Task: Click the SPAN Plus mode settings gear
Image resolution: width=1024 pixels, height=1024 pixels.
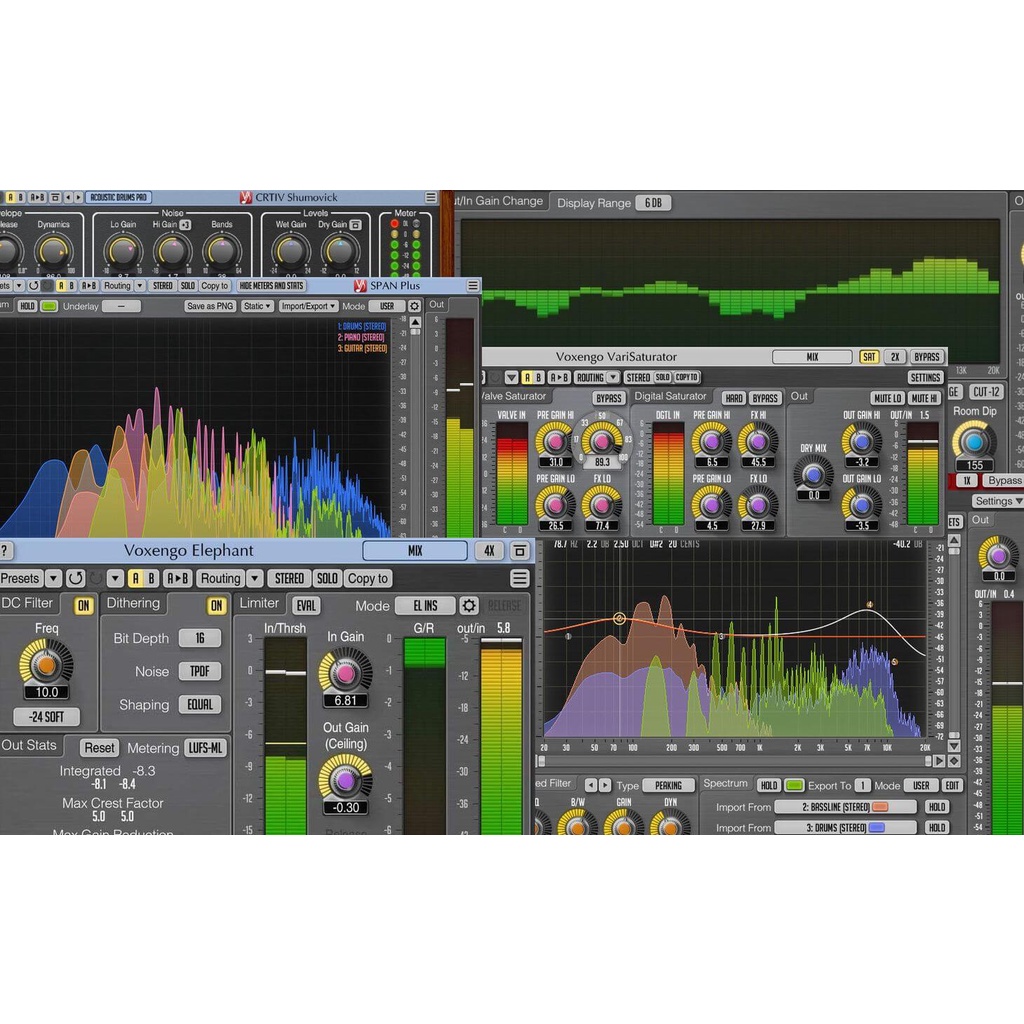Action: point(415,306)
